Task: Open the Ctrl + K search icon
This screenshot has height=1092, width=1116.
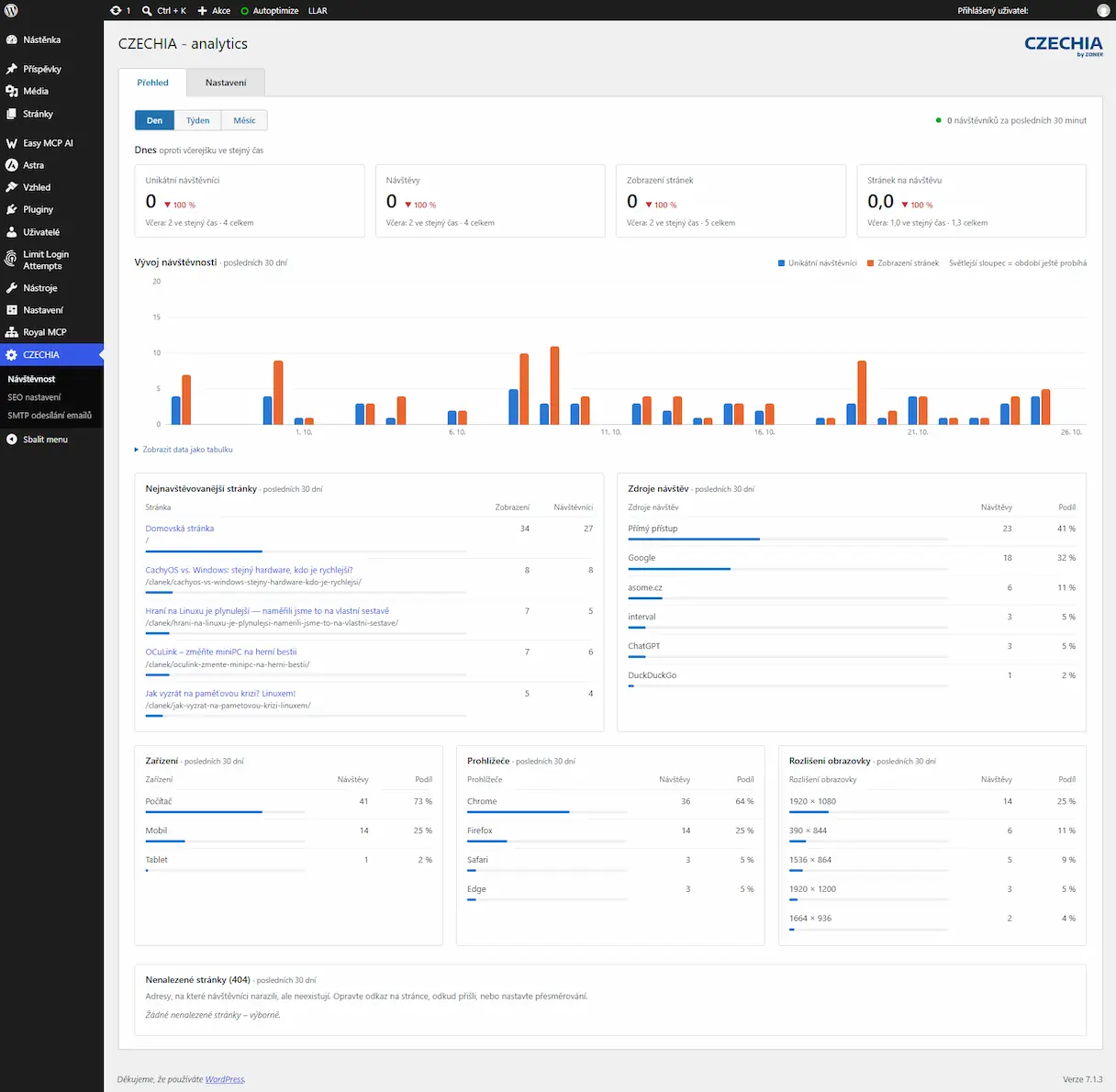Action: point(148,11)
